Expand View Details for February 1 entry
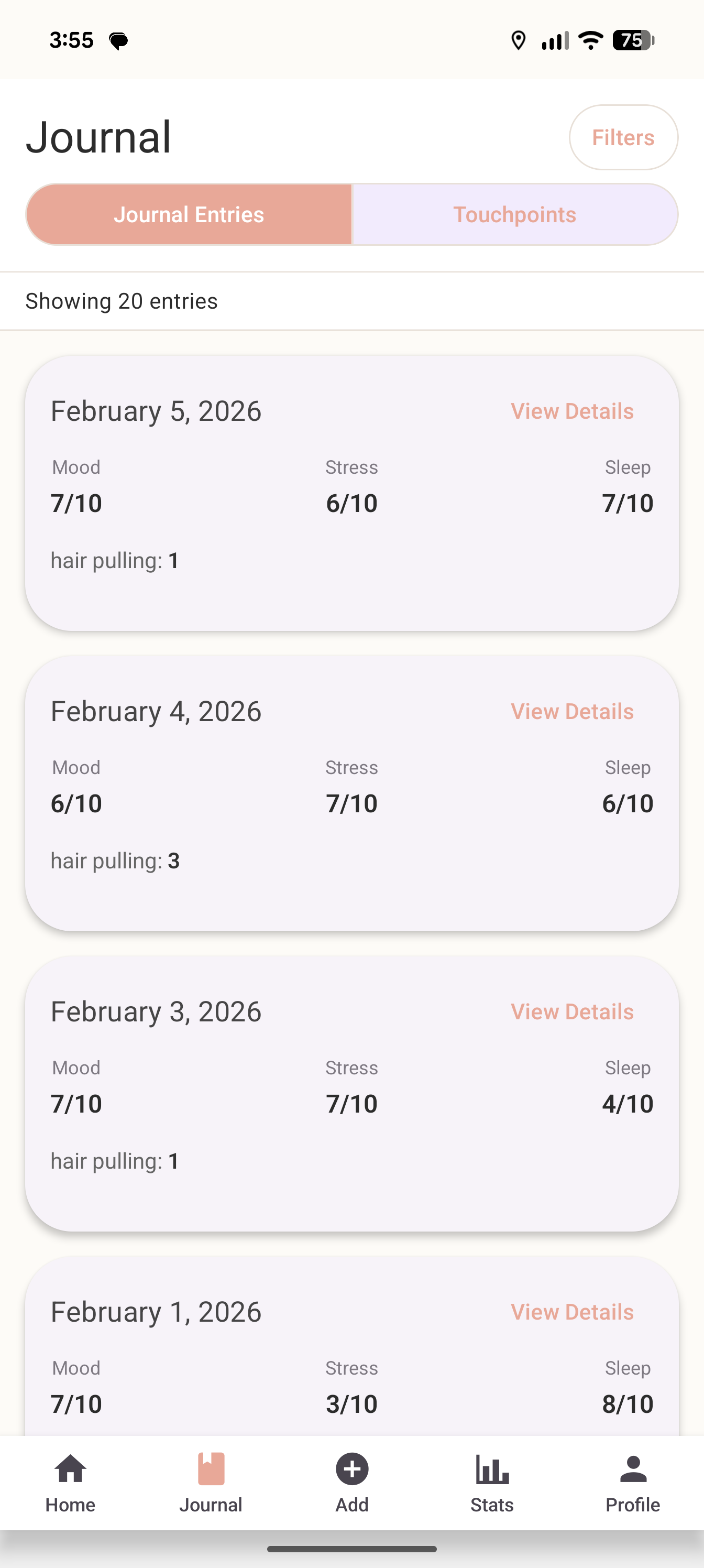The image size is (704, 1568). click(x=572, y=1312)
